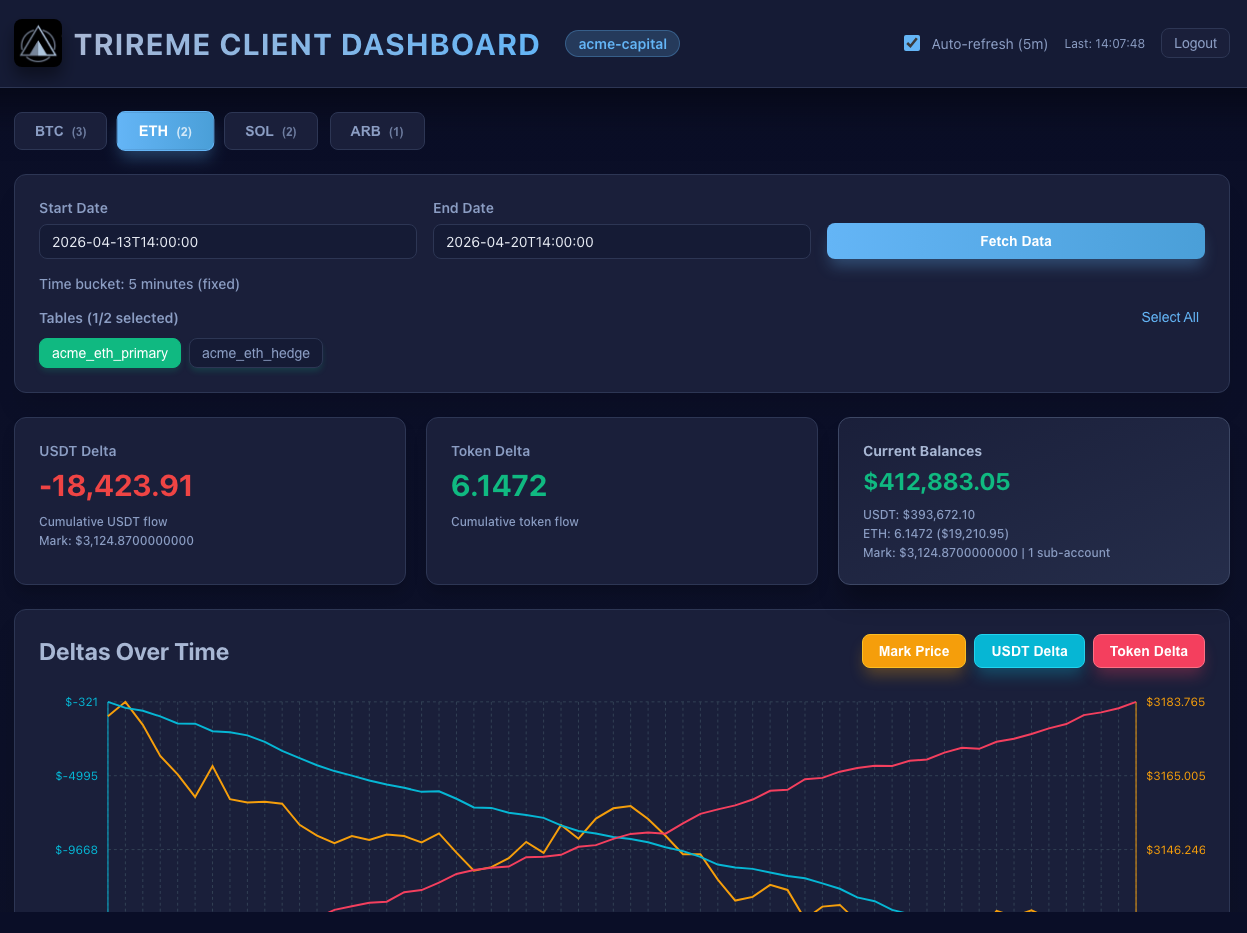
Task: Click the $412,883.05 balance value
Action: 936,482
